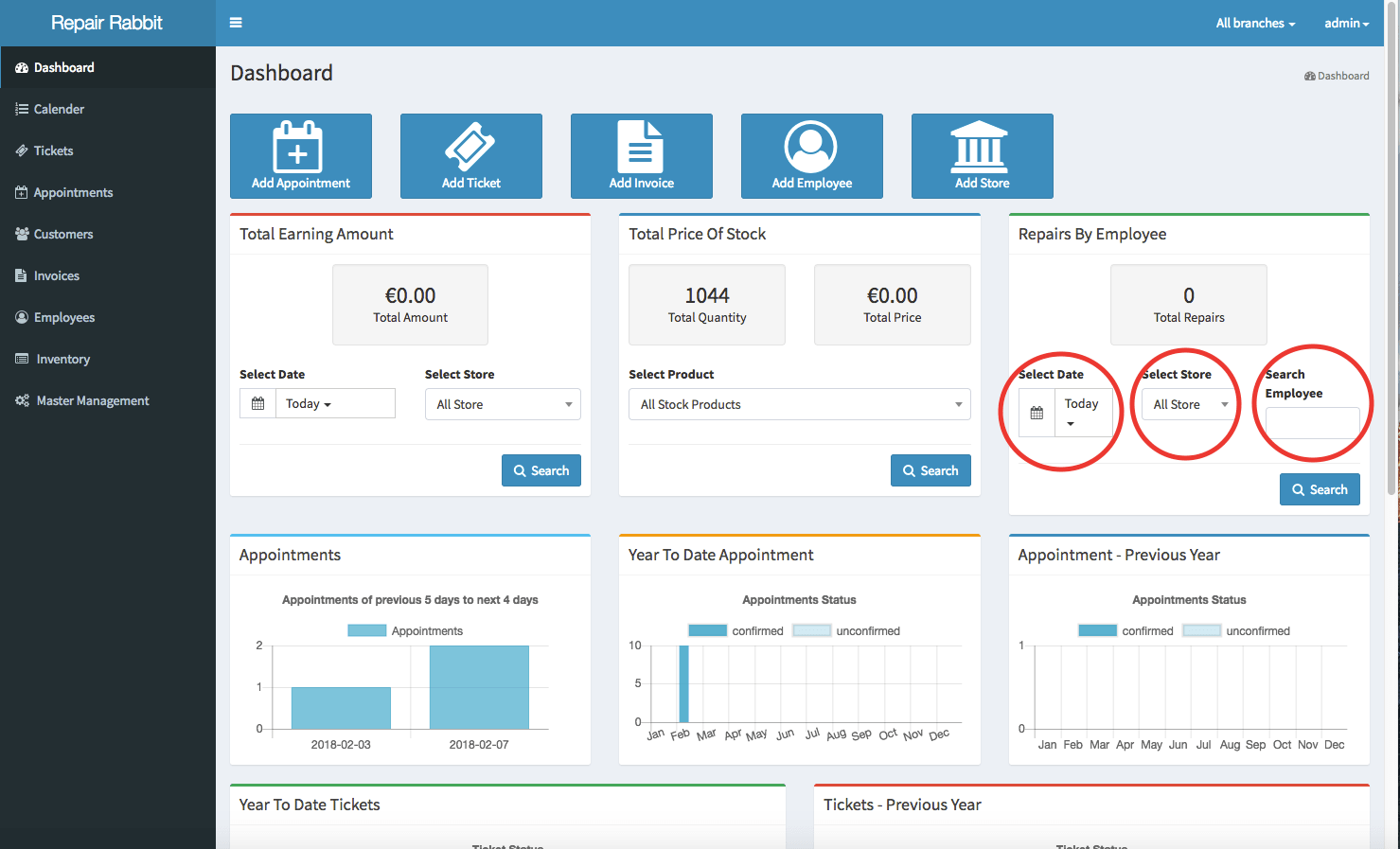Open Employees in the sidebar
1400x849 pixels.
tap(108, 317)
